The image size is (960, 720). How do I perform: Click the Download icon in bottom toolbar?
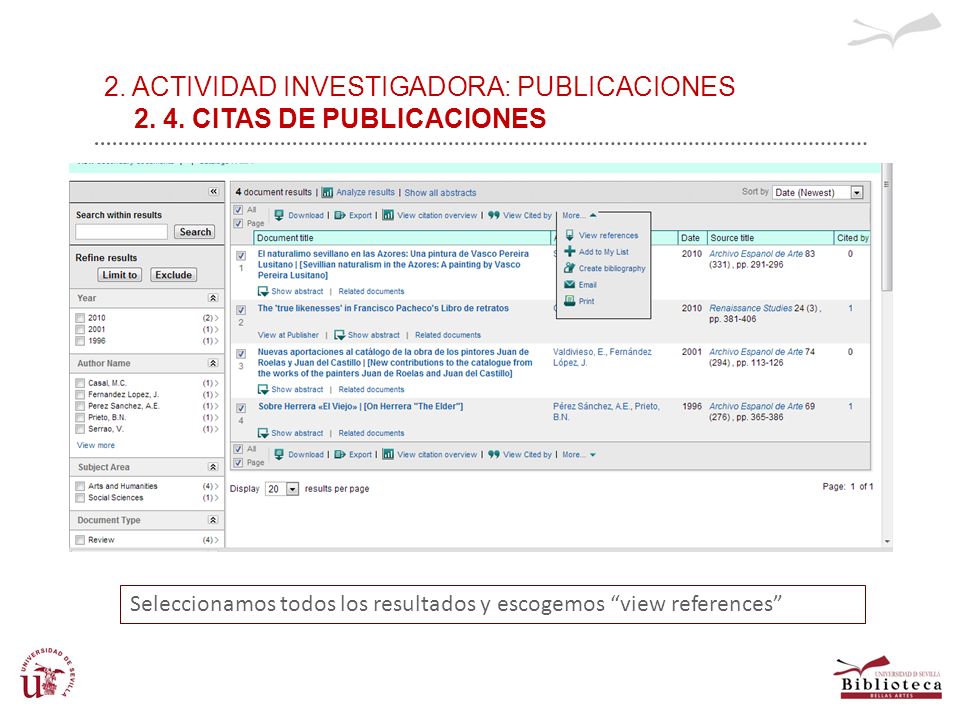click(279, 454)
